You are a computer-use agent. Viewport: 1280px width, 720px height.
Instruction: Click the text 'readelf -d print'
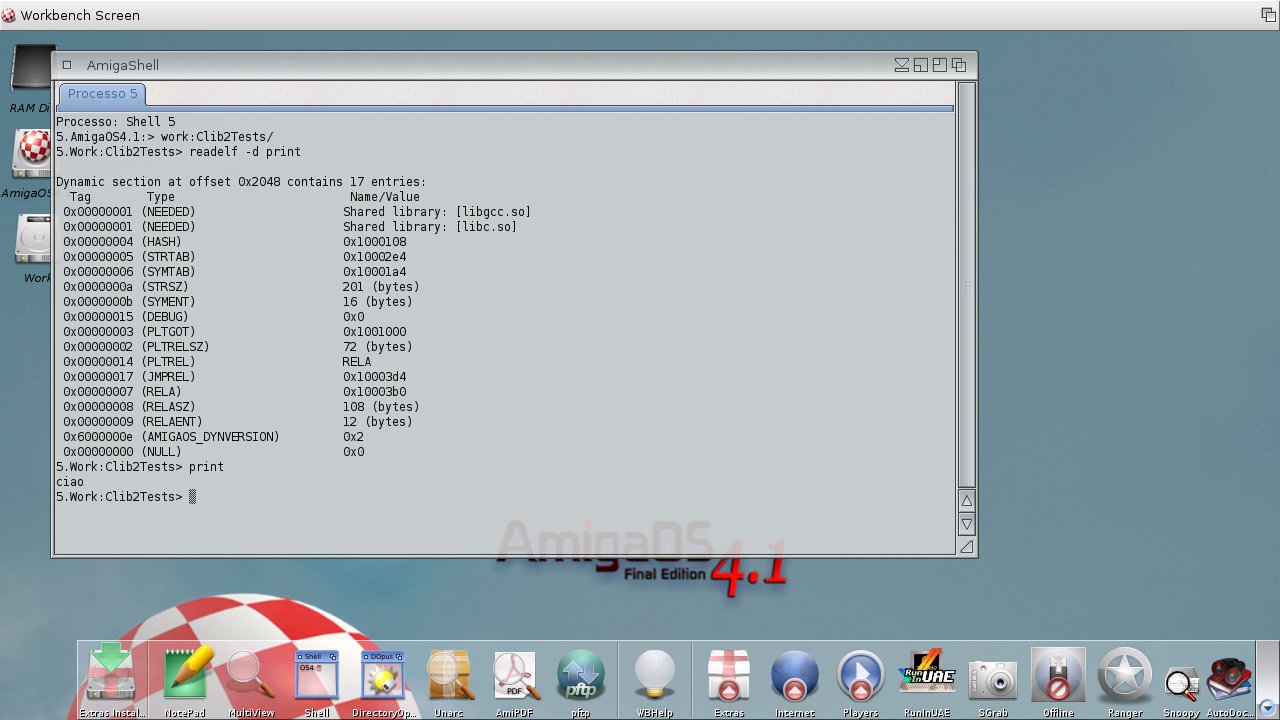pyautogui.click(x=245, y=152)
